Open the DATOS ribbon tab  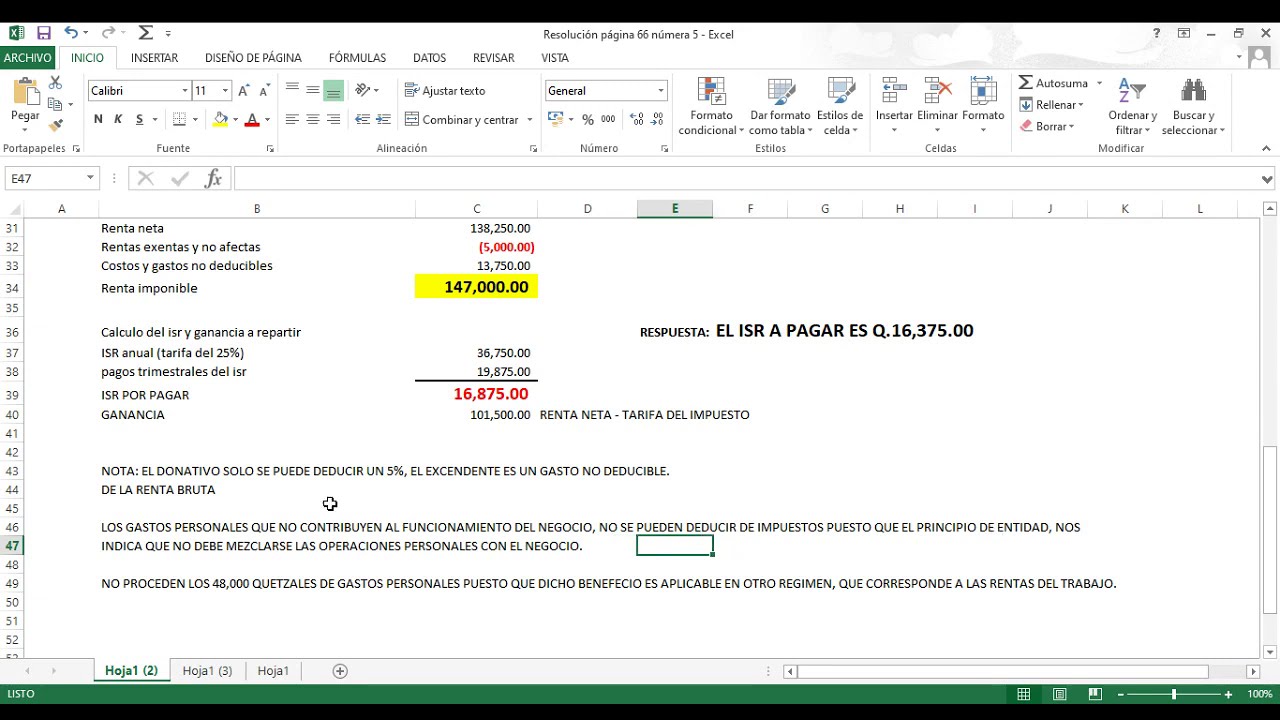click(429, 58)
